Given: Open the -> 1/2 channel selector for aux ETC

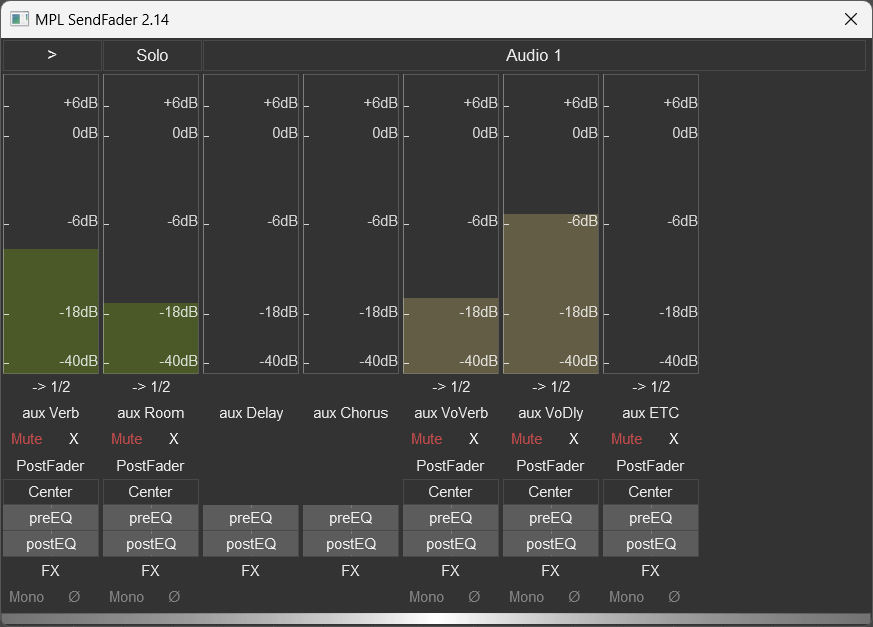Looking at the screenshot, I should pyautogui.click(x=651, y=387).
